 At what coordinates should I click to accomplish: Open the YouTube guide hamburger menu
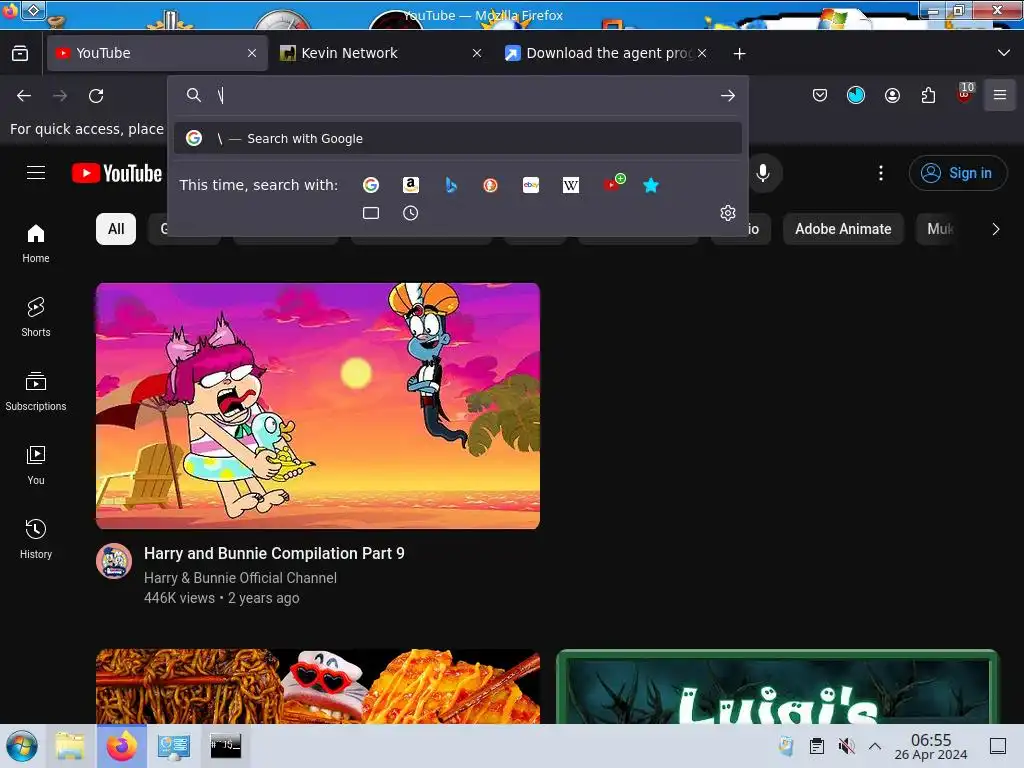36,172
